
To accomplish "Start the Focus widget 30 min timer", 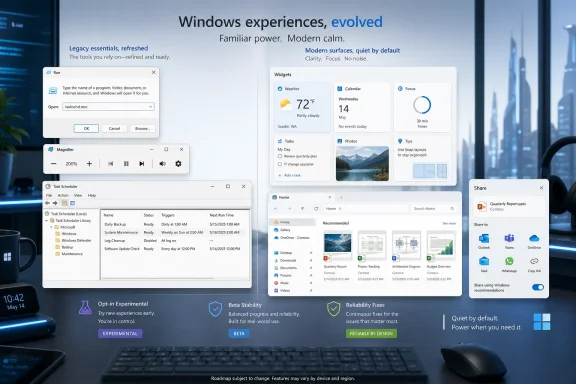I will [x=422, y=105].
